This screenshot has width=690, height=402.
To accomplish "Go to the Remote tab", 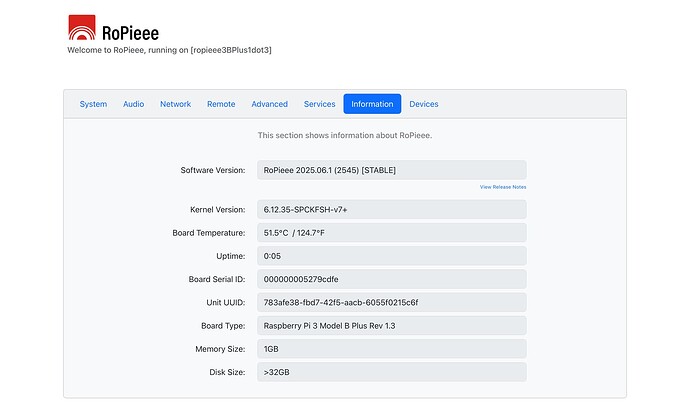I will click(221, 104).
